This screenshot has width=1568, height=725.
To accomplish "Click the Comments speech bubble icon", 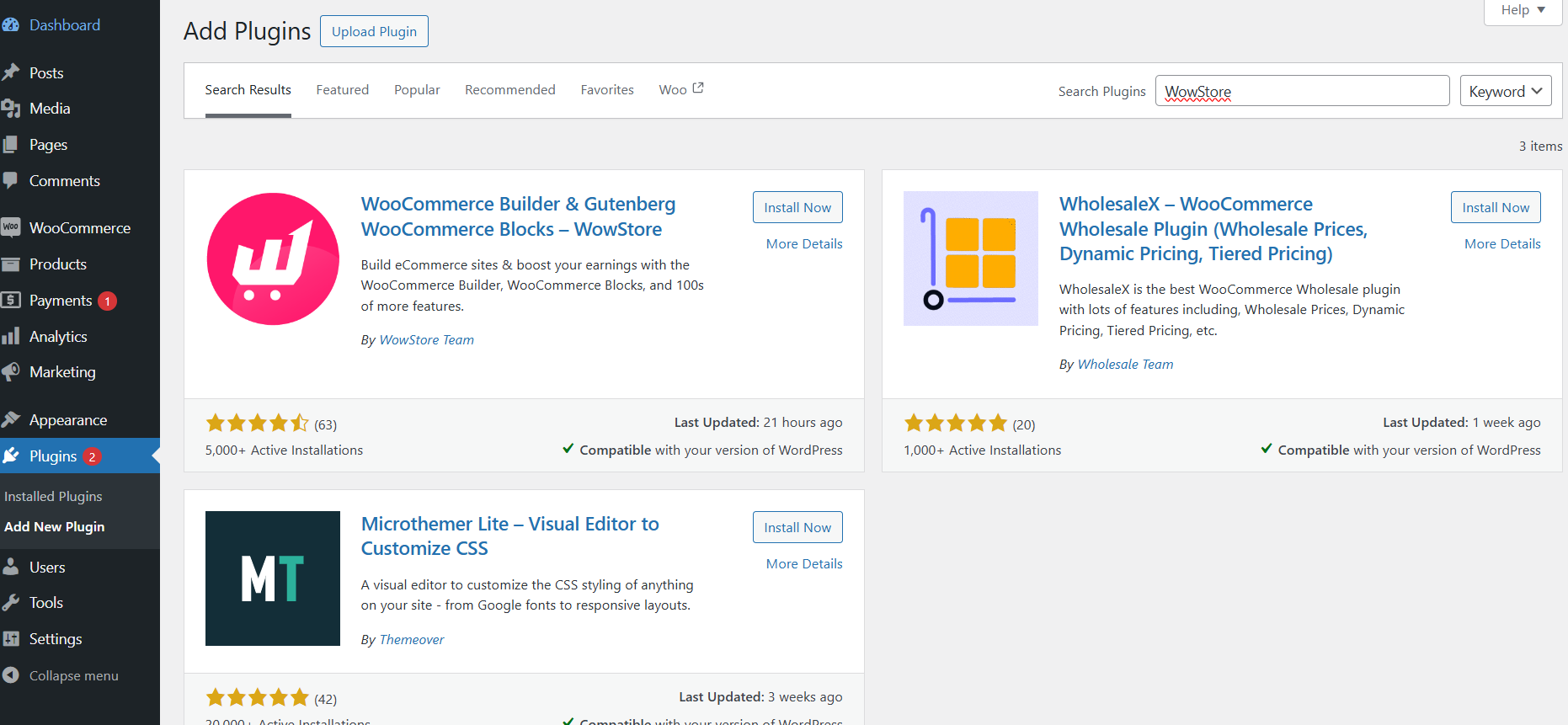I will pos(10,180).
